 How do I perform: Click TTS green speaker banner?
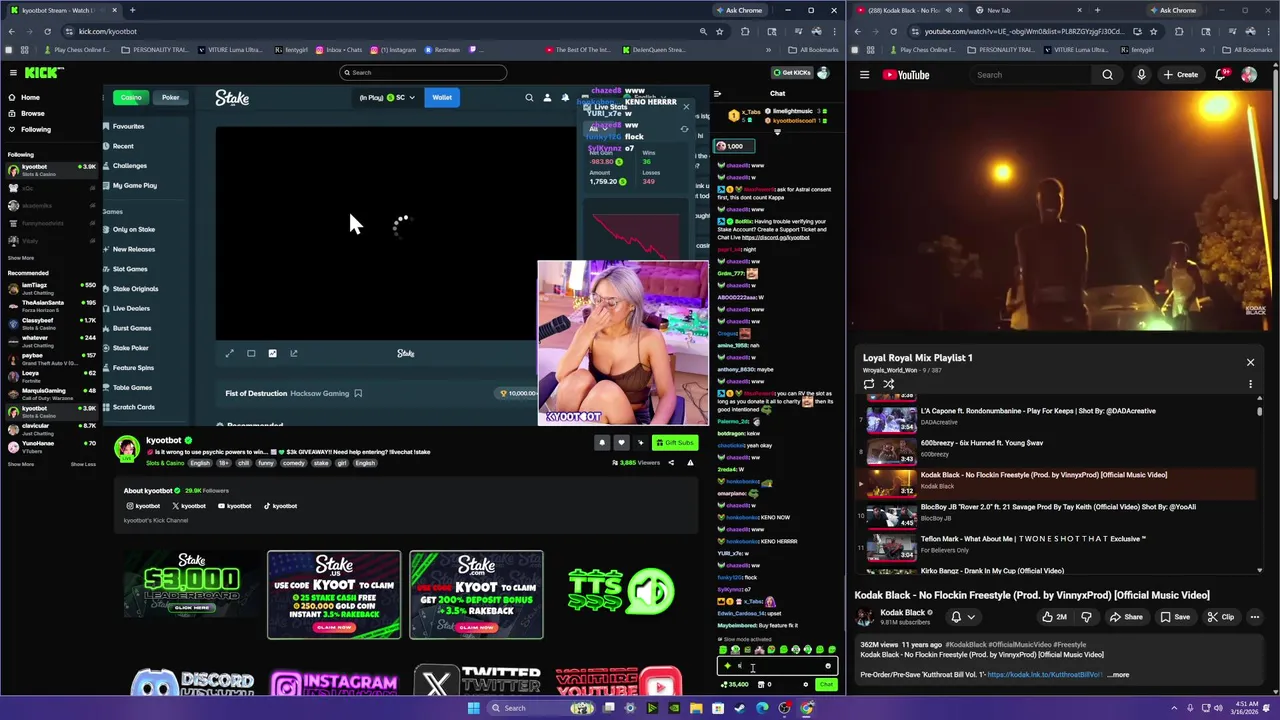[619, 593]
